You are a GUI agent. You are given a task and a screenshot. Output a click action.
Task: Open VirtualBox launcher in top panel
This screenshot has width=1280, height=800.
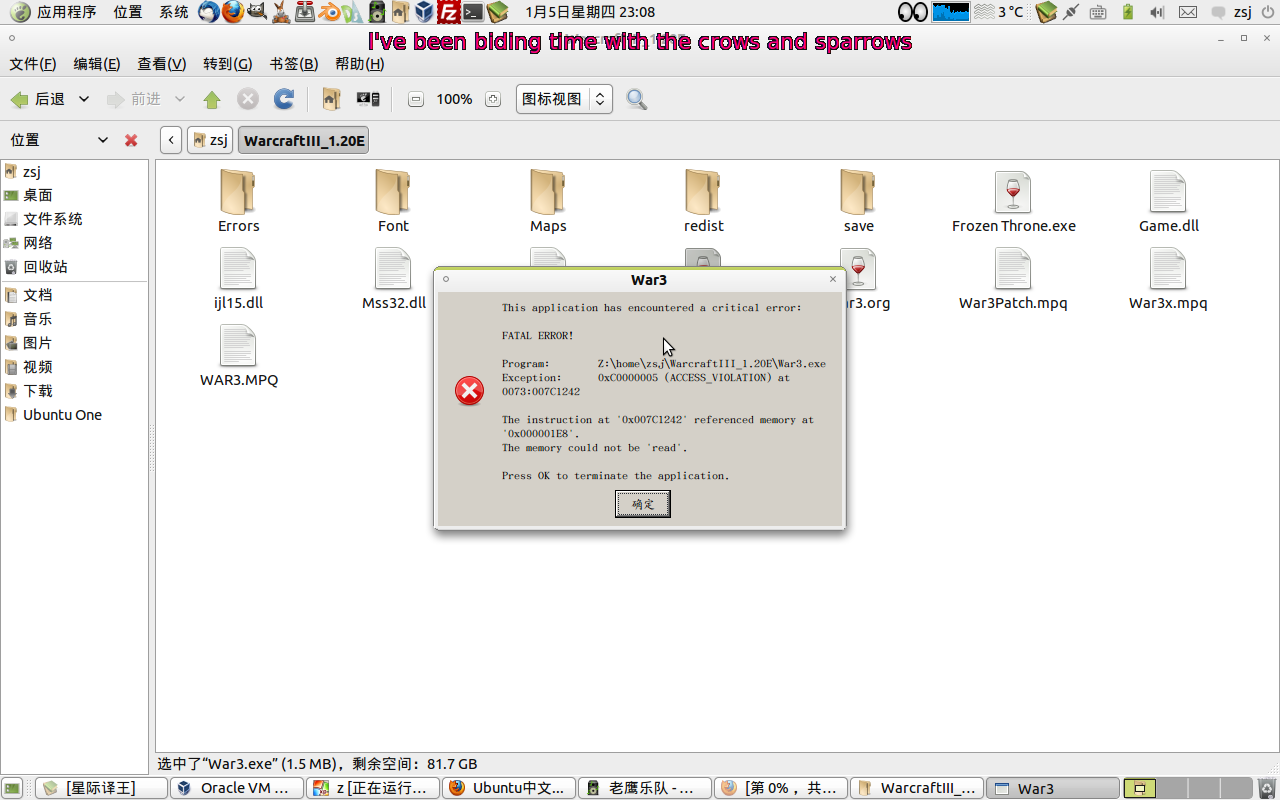point(425,12)
